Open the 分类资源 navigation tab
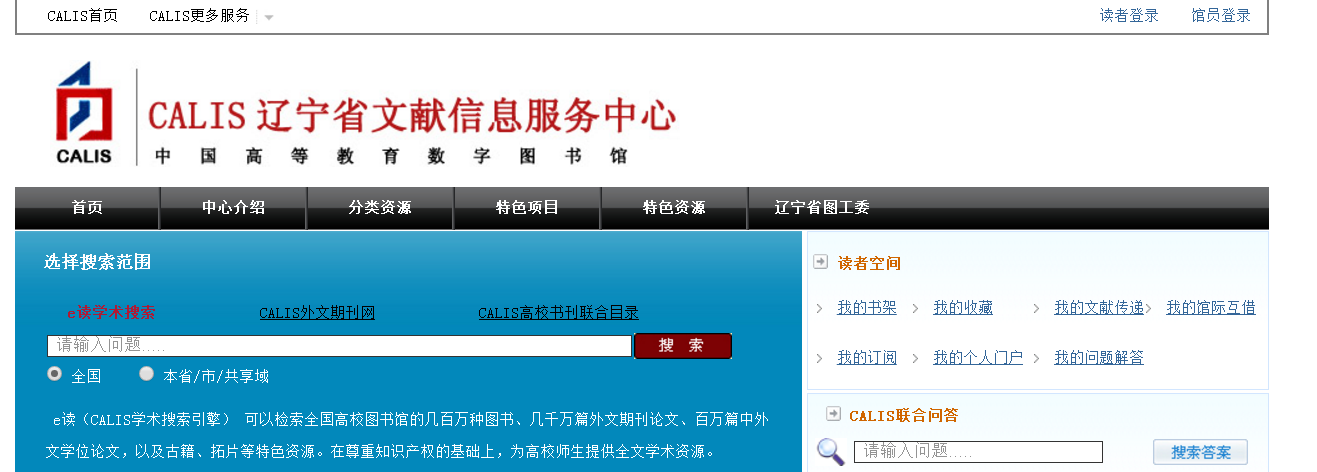The image size is (1317, 472). click(380, 208)
